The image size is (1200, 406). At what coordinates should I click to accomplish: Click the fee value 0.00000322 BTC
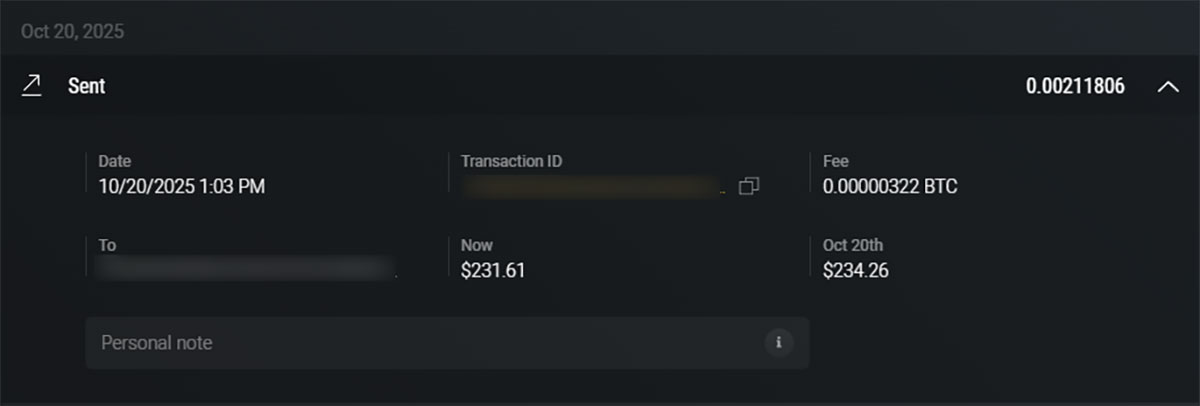[x=890, y=186]
